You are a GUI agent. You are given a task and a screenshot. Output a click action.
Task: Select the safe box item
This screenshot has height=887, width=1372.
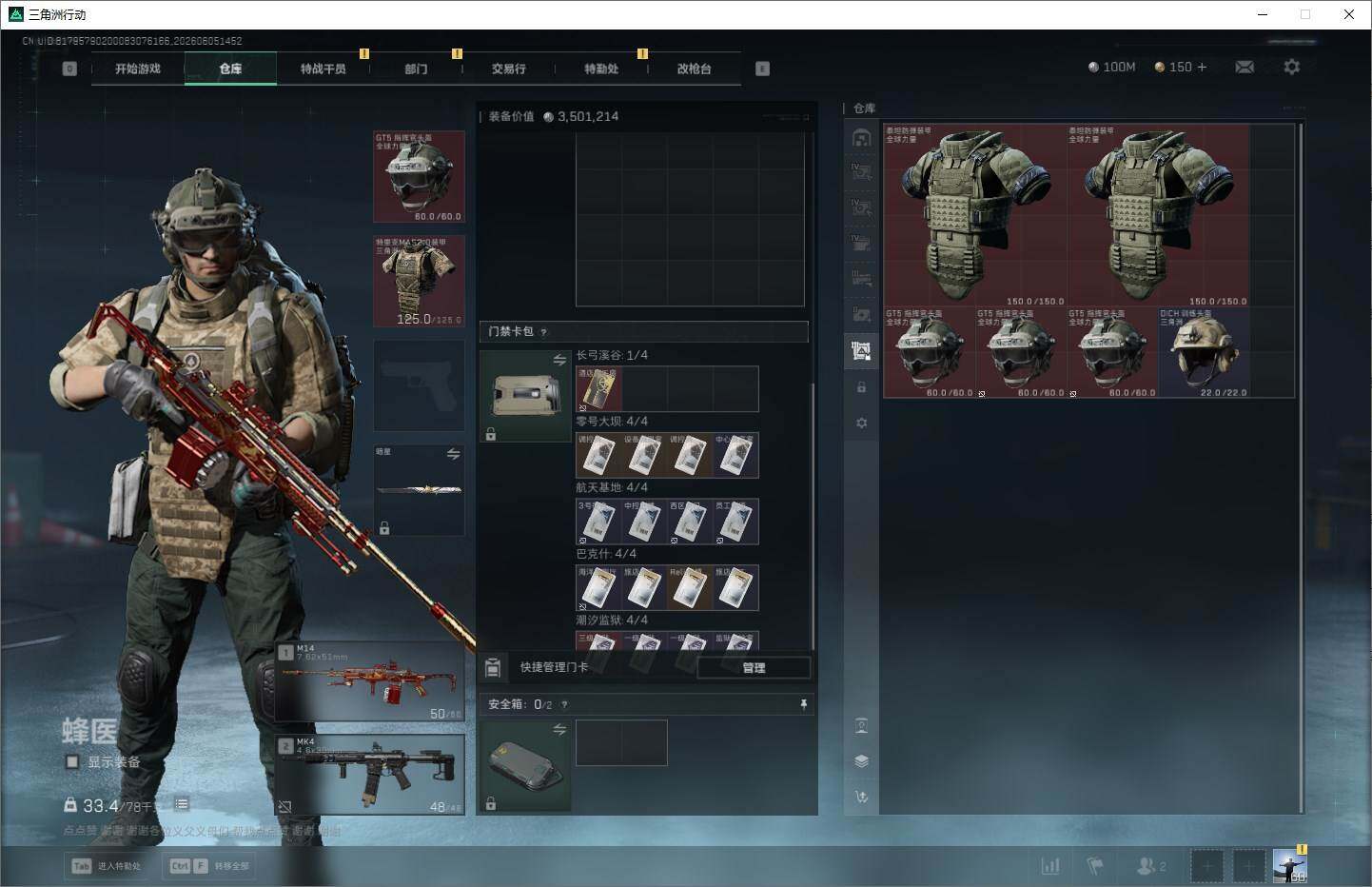pos(524,765)
